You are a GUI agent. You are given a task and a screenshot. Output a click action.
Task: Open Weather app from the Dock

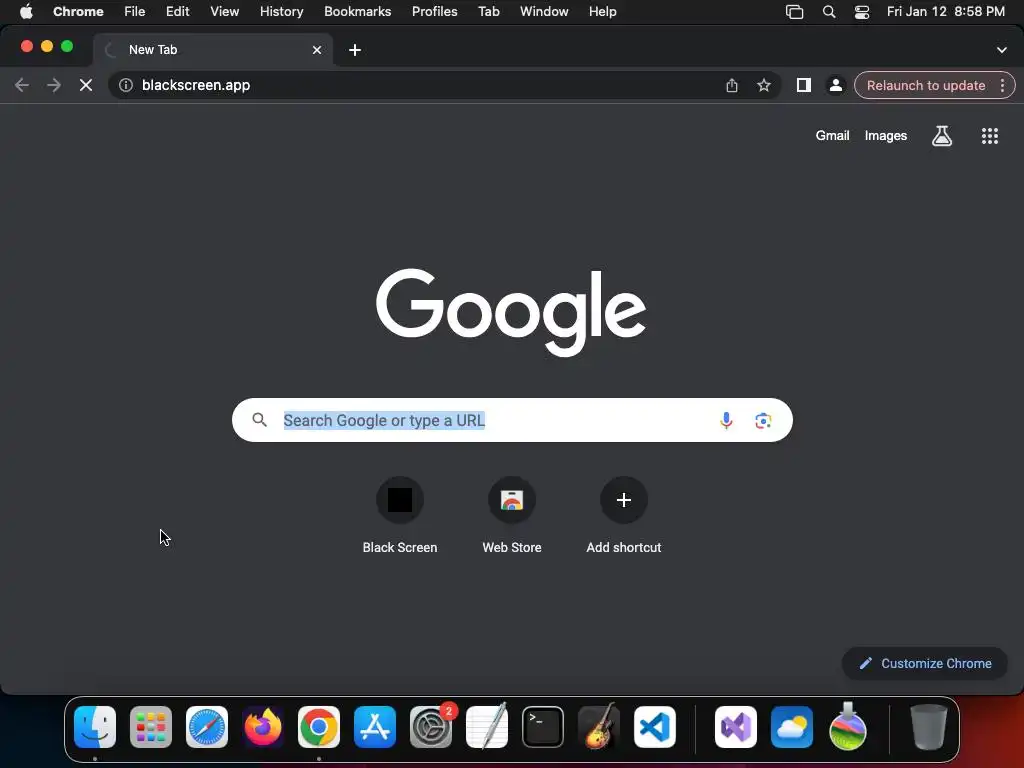792,726
